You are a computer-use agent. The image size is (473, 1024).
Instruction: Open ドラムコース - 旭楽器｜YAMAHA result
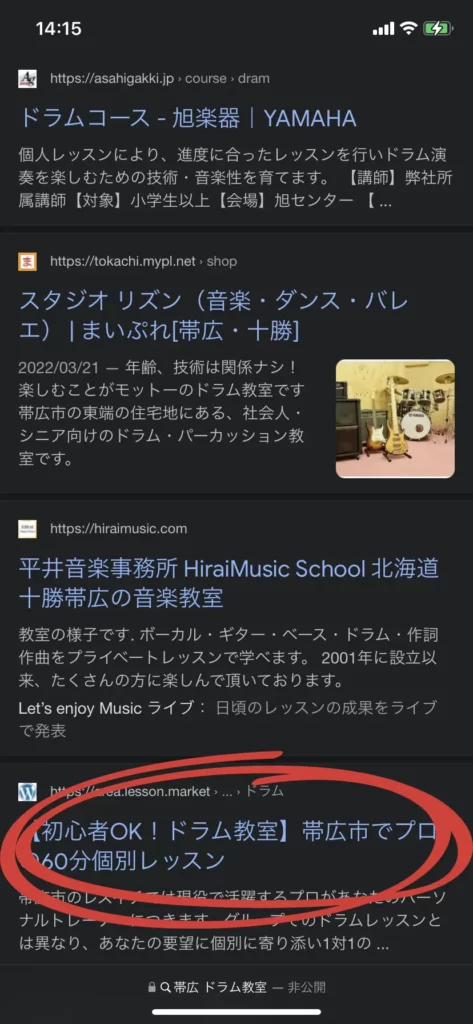pyautogui.click(x=188, y=118)
